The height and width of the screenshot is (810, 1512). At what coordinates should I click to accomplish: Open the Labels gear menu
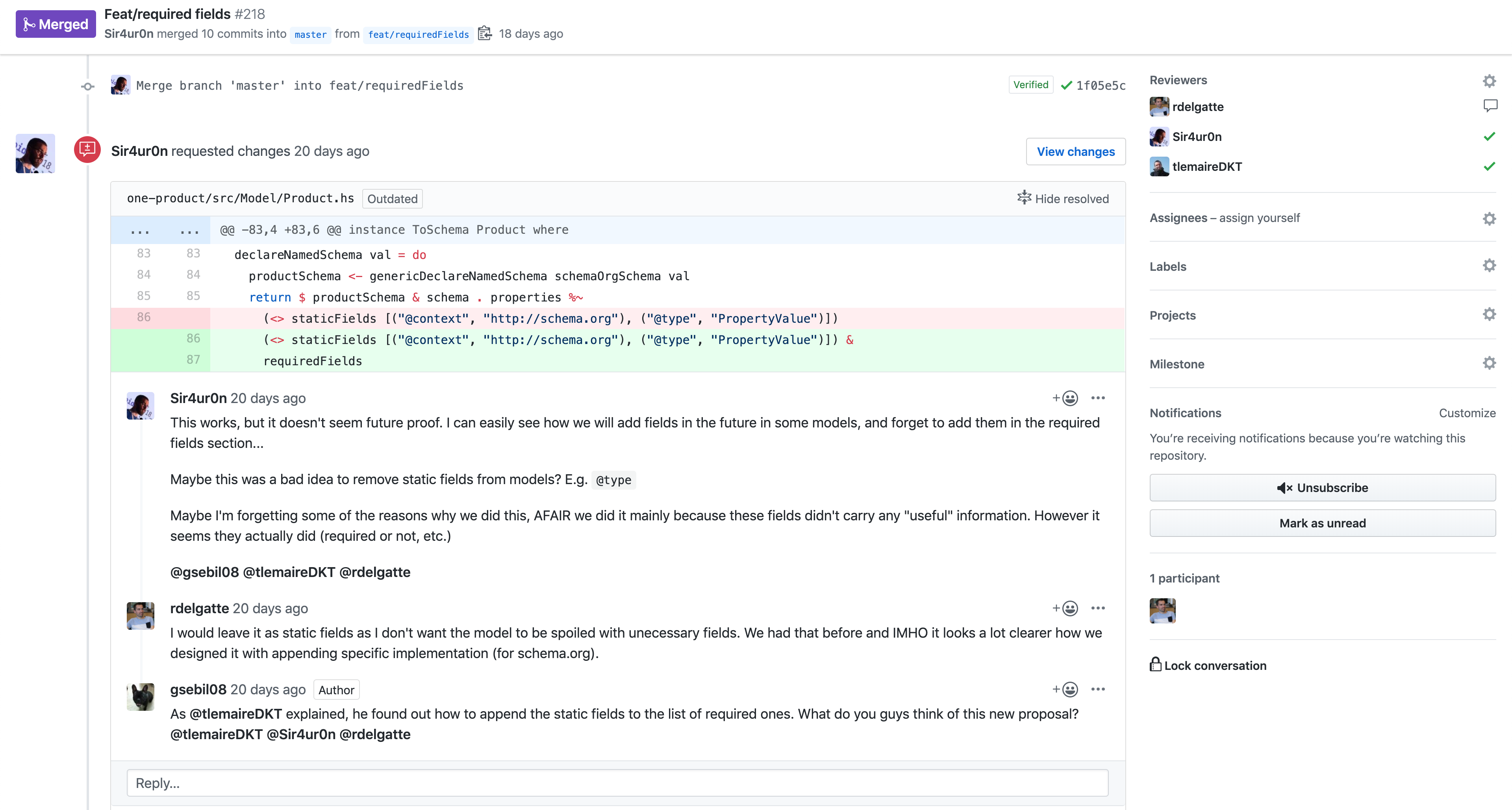point(1488,266)
